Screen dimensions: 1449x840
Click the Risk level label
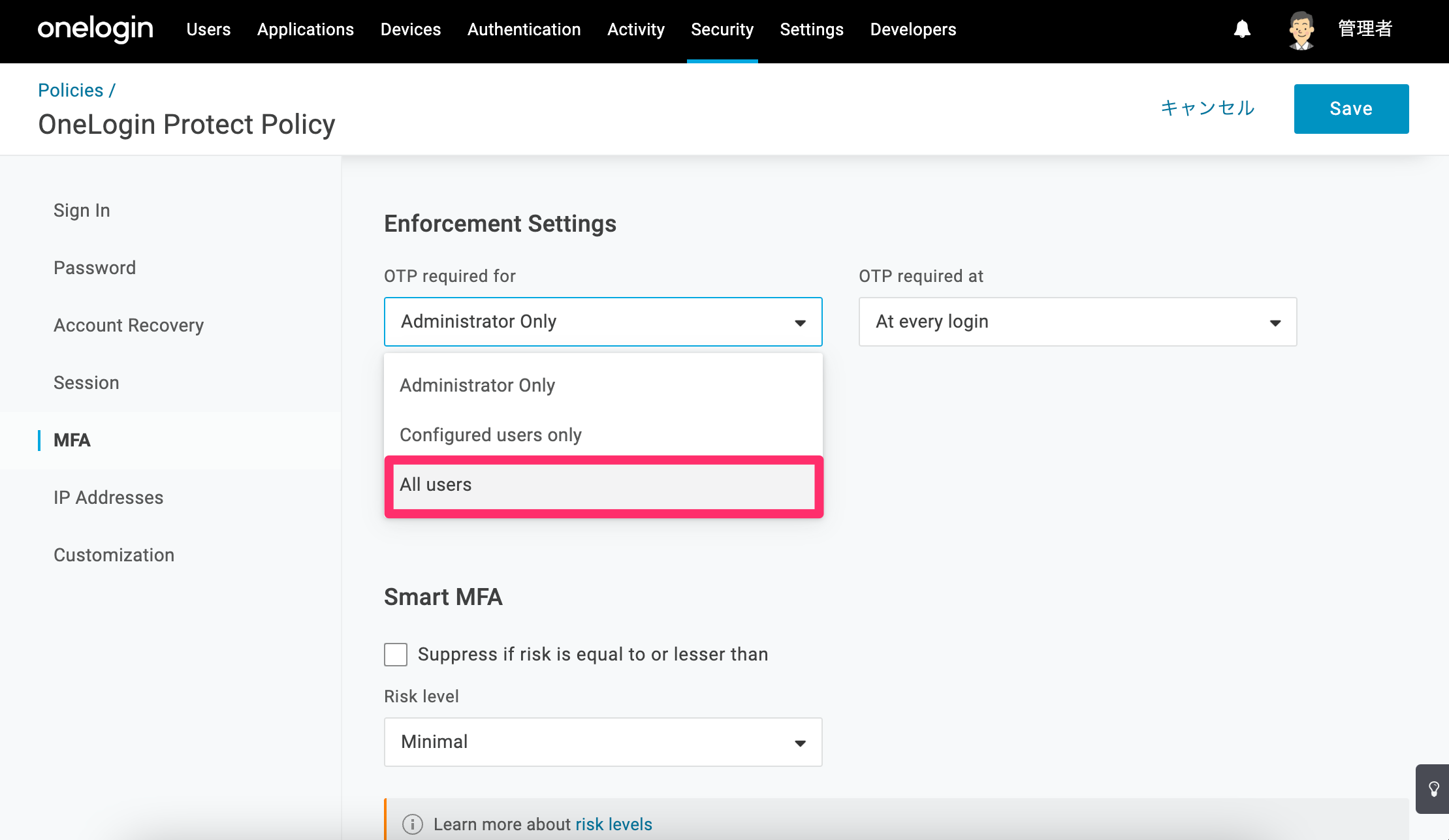(x=421, y=696)
